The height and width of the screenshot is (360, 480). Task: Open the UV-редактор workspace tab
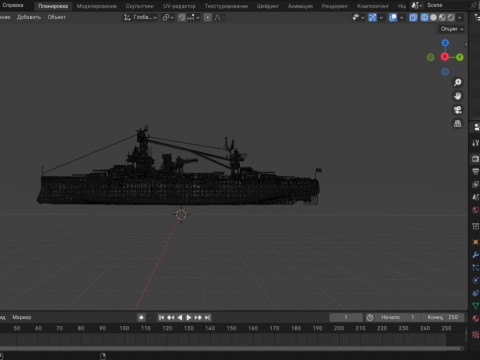point(179,6)
